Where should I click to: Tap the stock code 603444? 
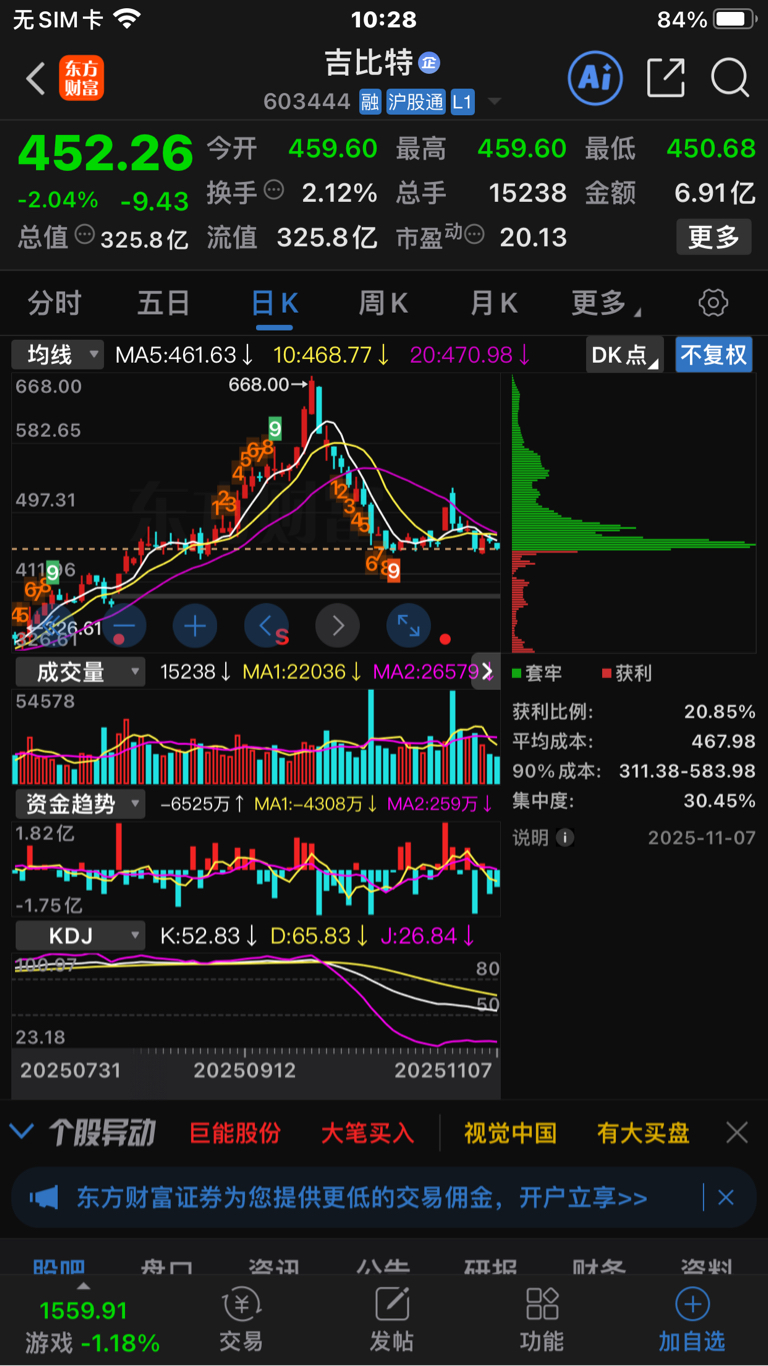coord(307,102)
